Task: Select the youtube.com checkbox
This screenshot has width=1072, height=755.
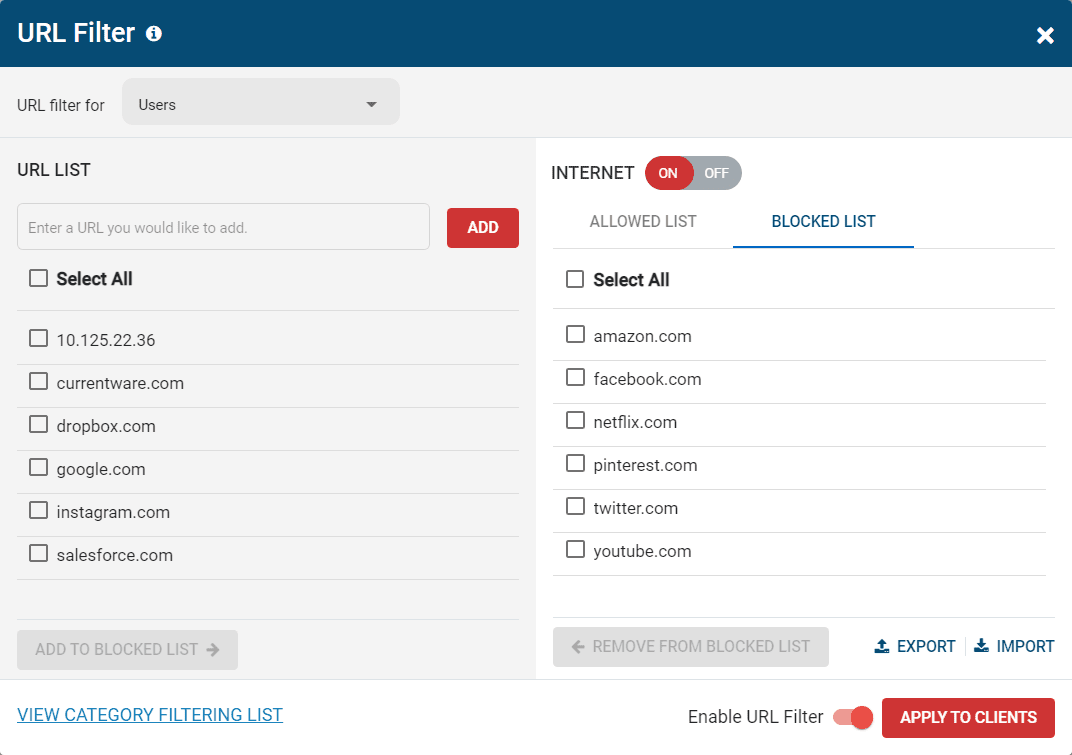Action: pyautogui.click(x=575, y=550)
